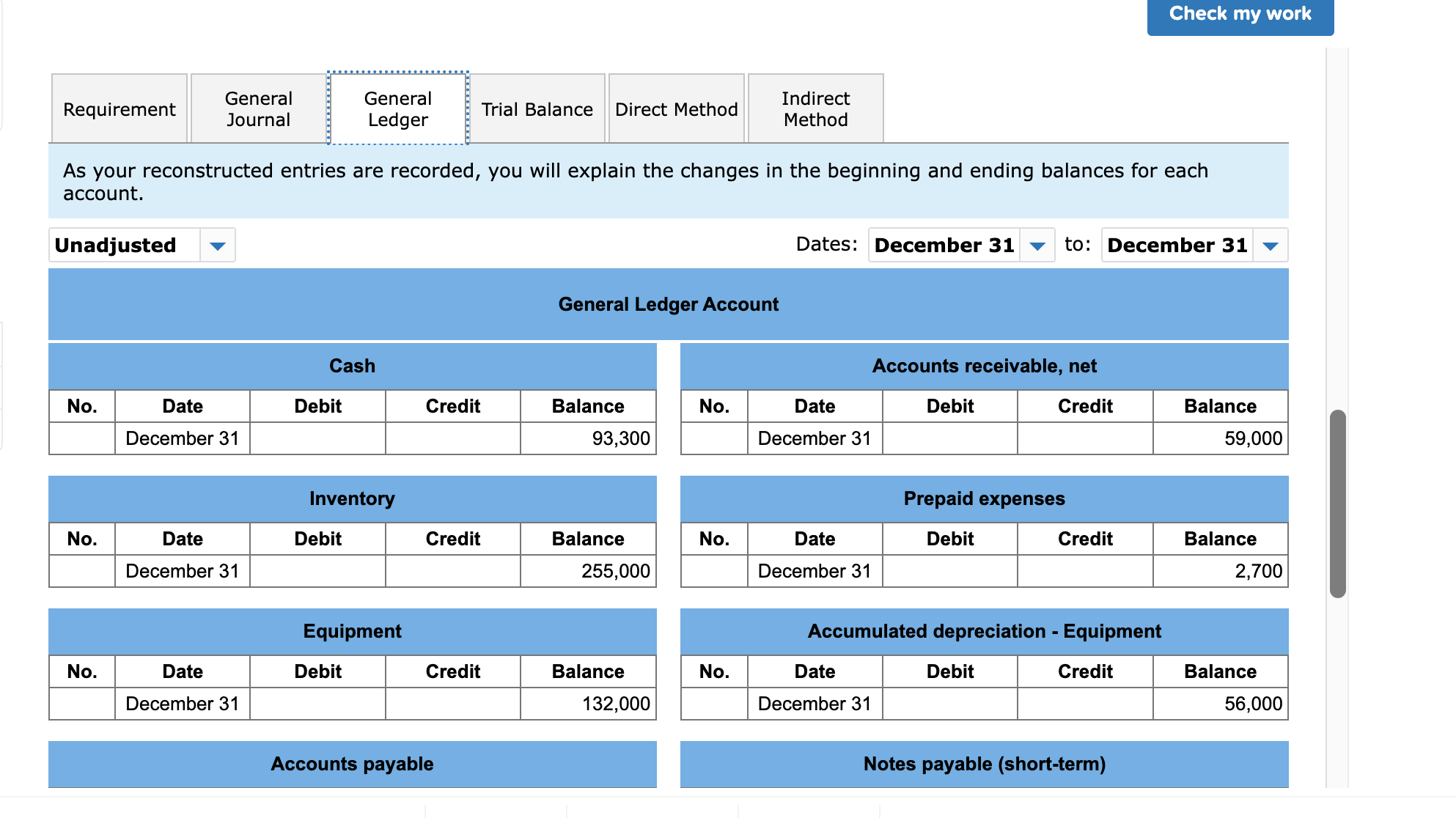Image resolution: width=1456 pixels, height=818 pixels.
Task: Open the end date December 31 dropdown
Action: pyautogui.click(x=1270, y=246)
